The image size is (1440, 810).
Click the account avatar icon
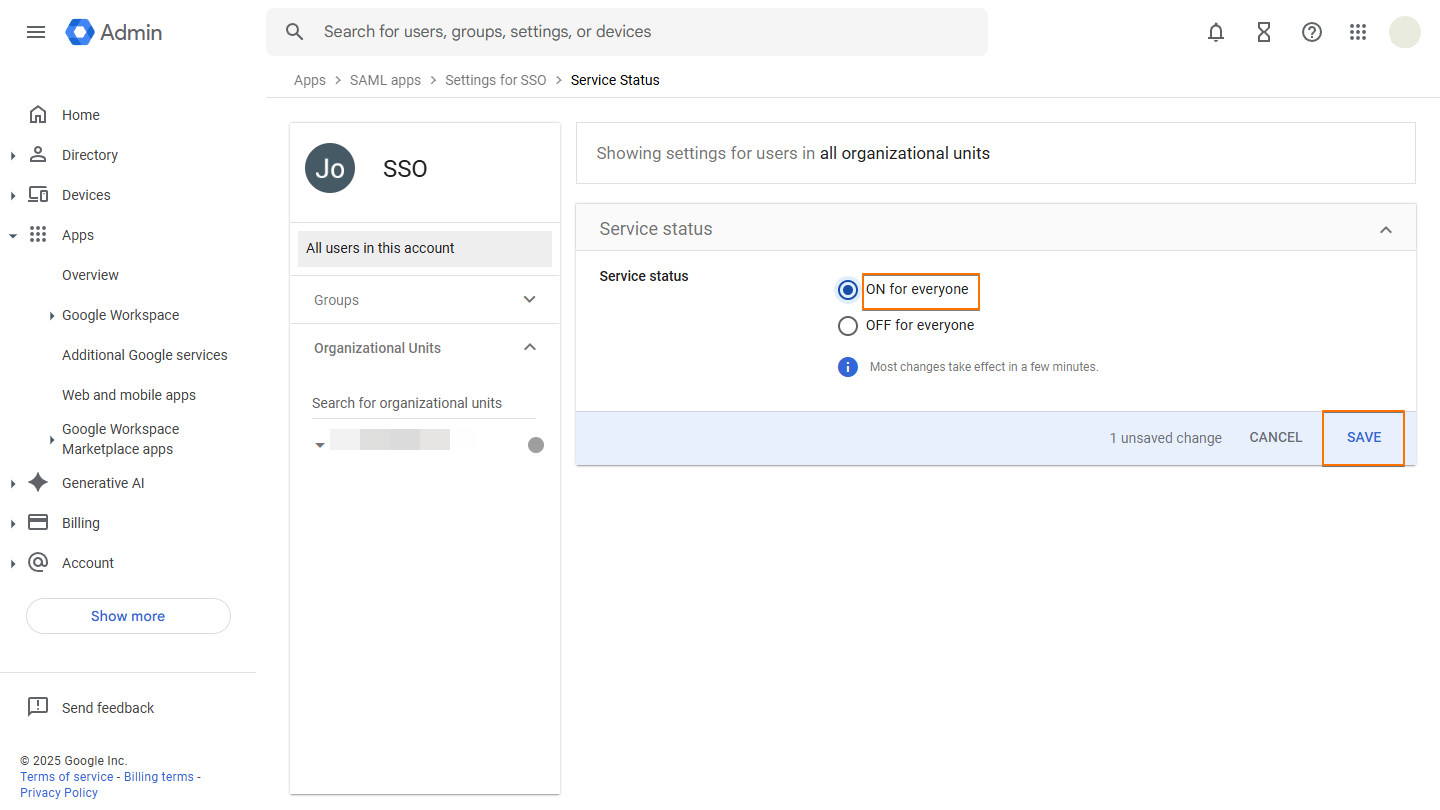(1405, 31)
